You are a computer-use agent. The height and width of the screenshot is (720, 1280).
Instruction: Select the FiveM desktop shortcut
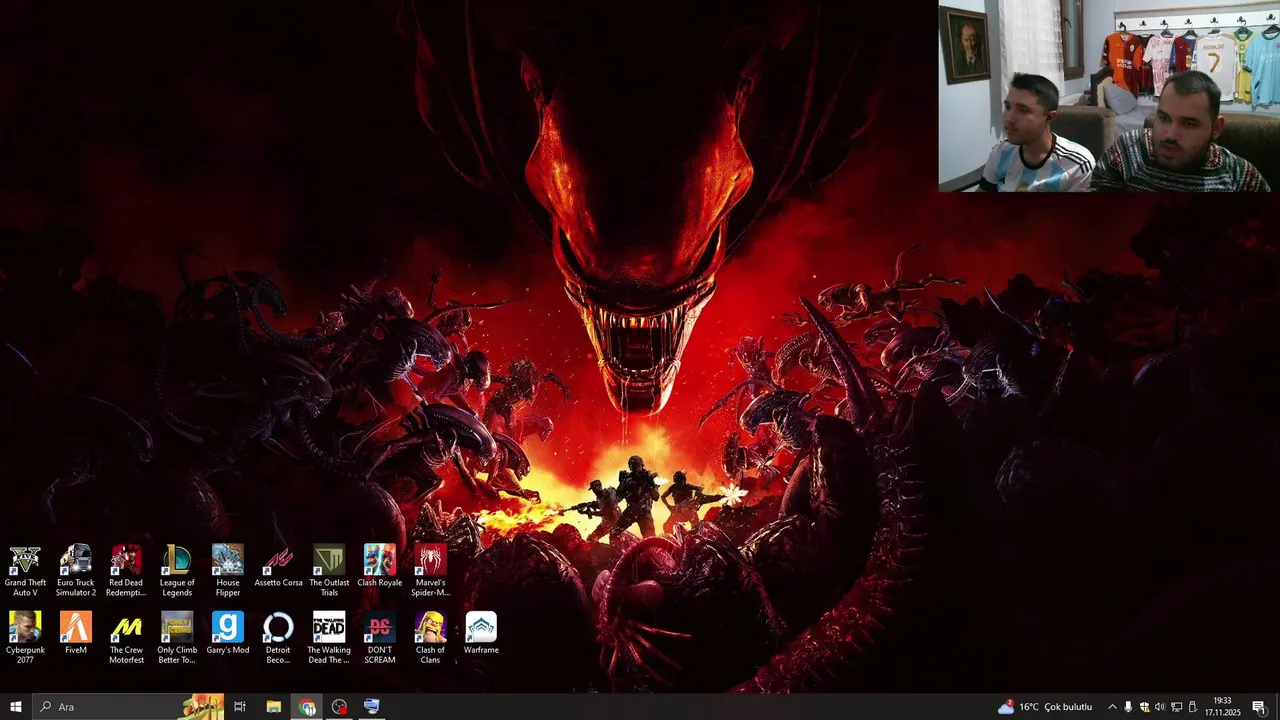click(x=76, y=633)
